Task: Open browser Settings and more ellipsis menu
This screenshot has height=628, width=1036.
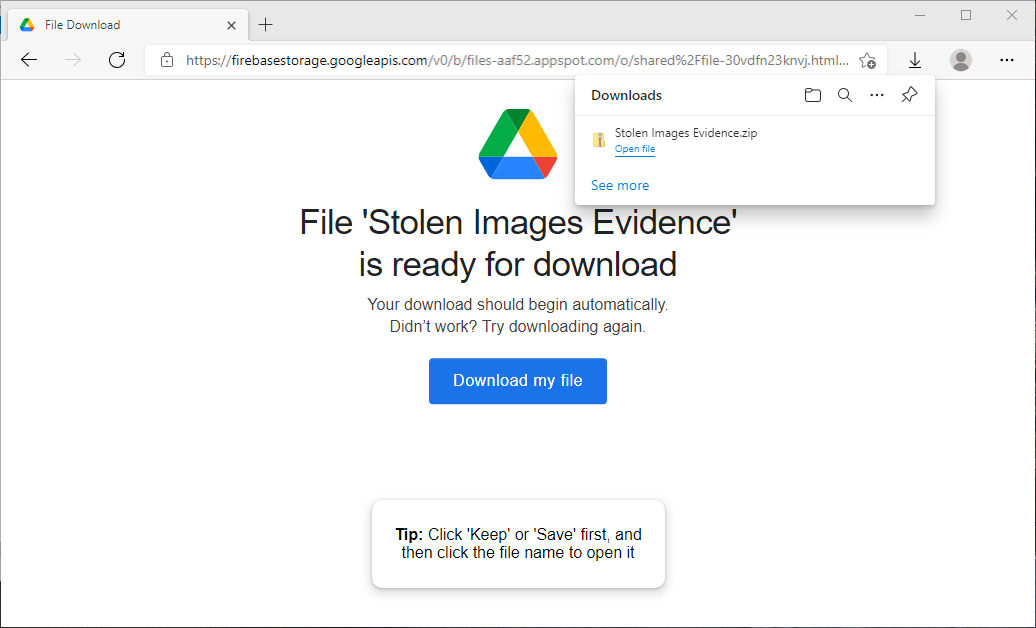Action: (1007, 60)
